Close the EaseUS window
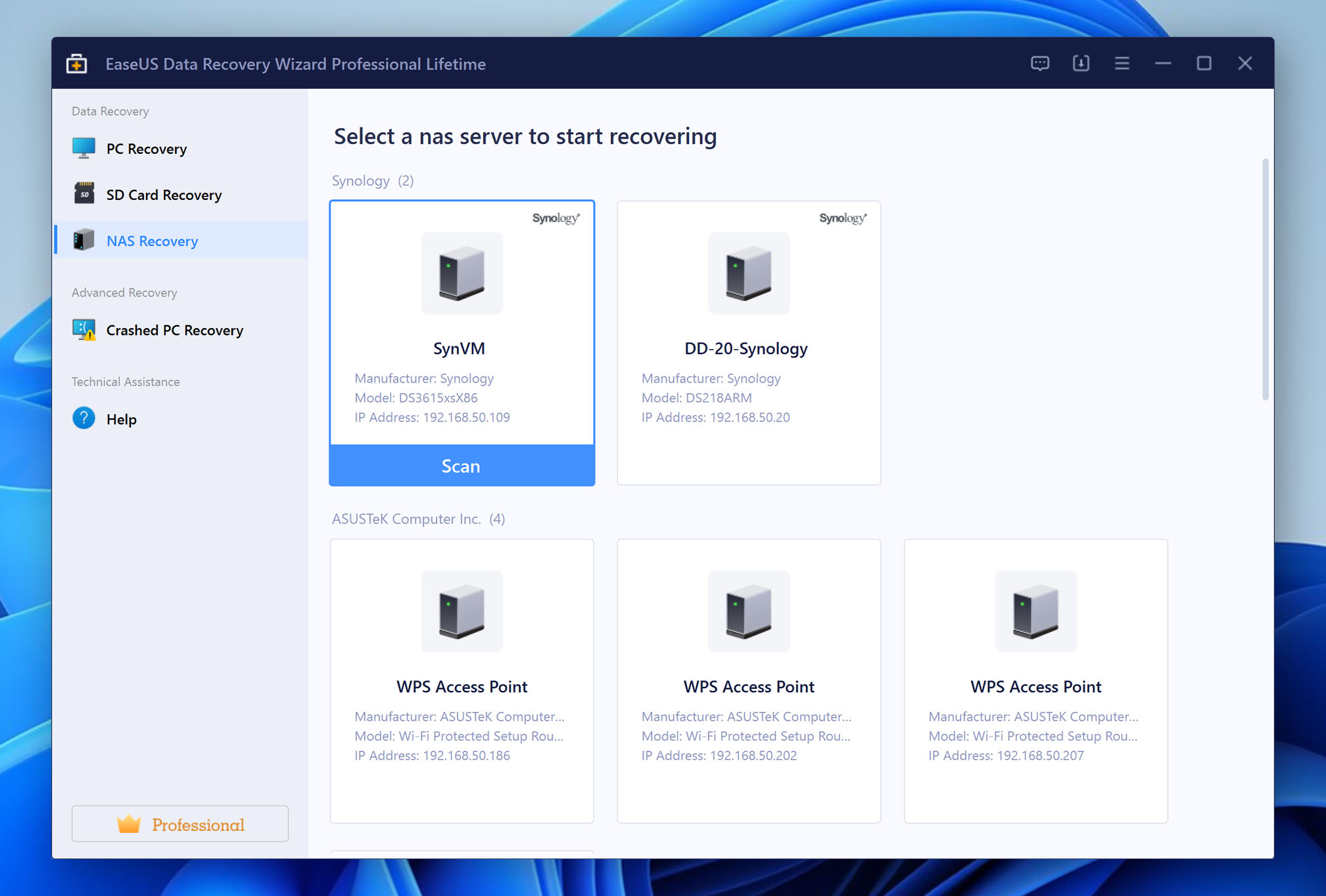This screenshot has width=1326, height=896. pyautogui.click(x=1245, y=63)
